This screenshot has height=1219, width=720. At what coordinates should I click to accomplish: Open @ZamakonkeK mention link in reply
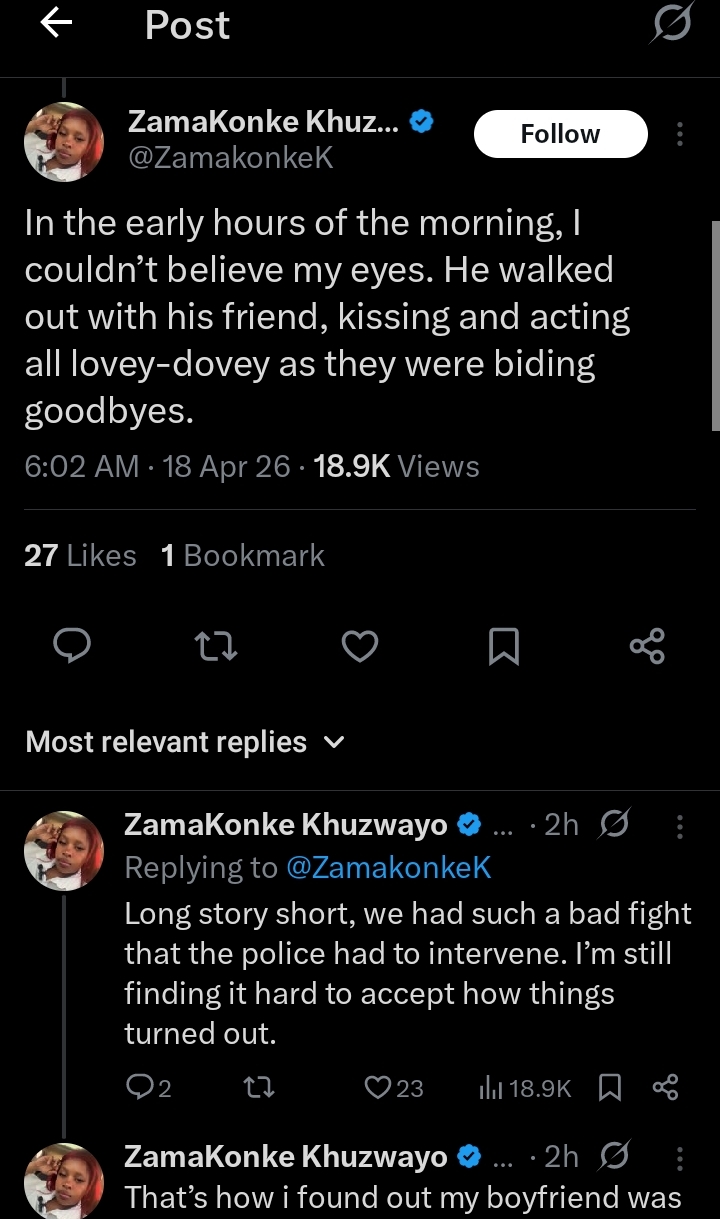click(388, 867)
